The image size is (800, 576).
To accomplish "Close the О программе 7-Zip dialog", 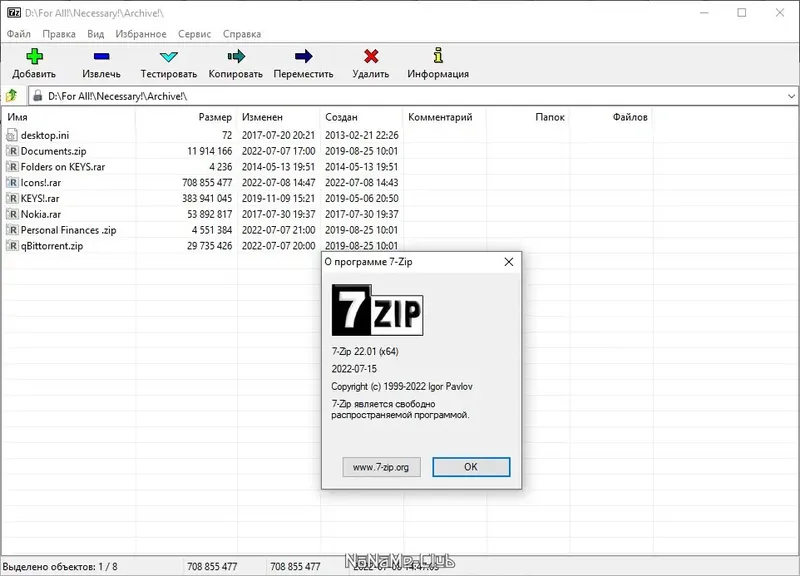I will [509, 262].
